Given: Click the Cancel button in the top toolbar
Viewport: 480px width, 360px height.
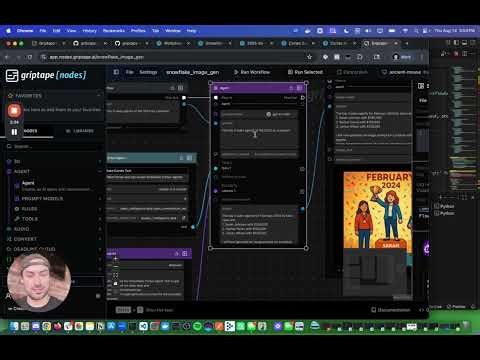Looking at the screenshot, I should coord(352,72).
